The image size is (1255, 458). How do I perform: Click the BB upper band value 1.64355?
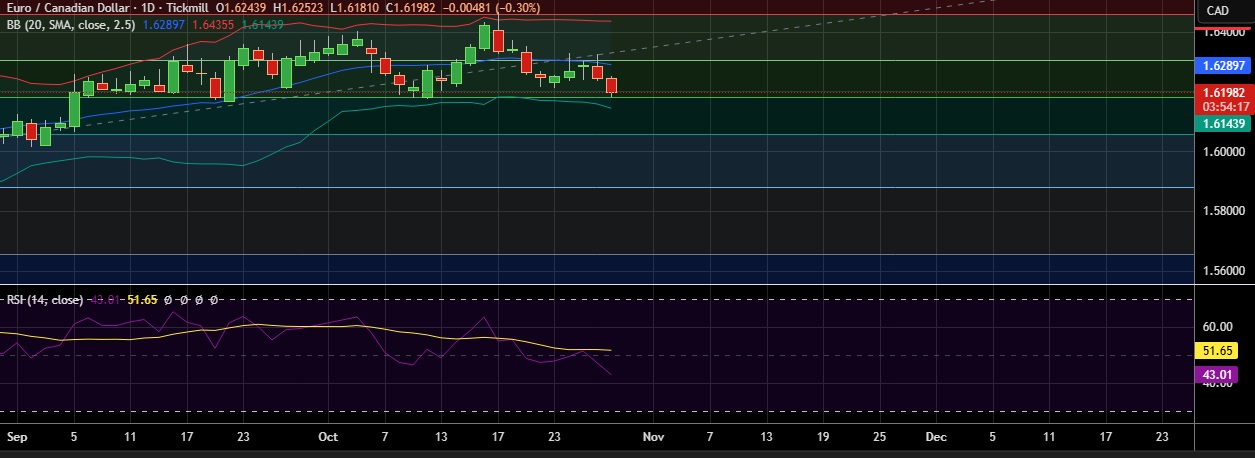(213, 23)
